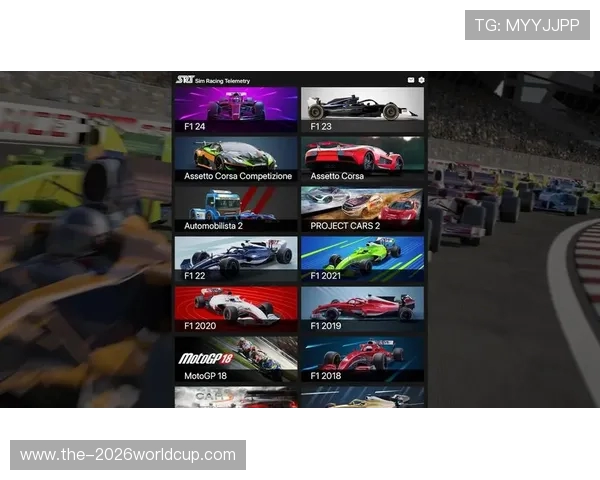Choose the Assetto Corsa card
The image size is (600, 480).
pos(362,159)
